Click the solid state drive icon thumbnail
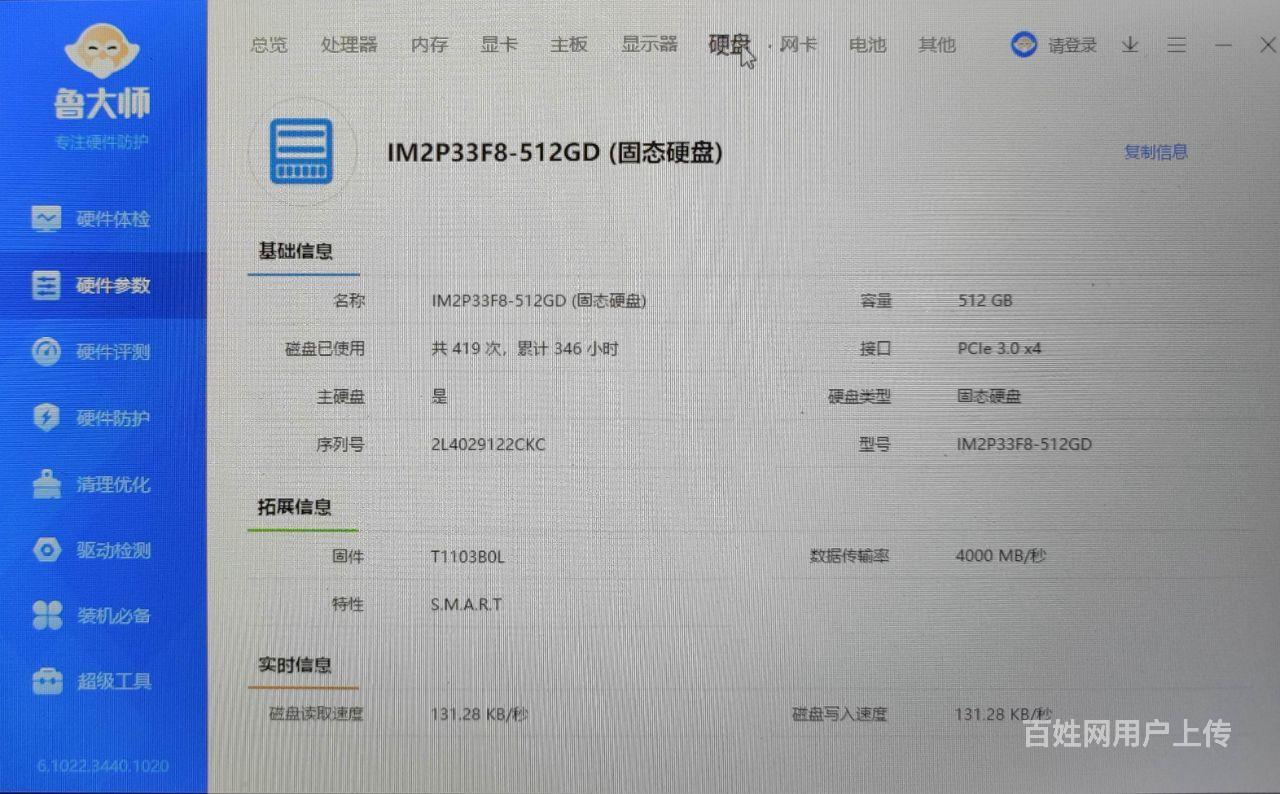1280x794 pixels. coord(301,152)
